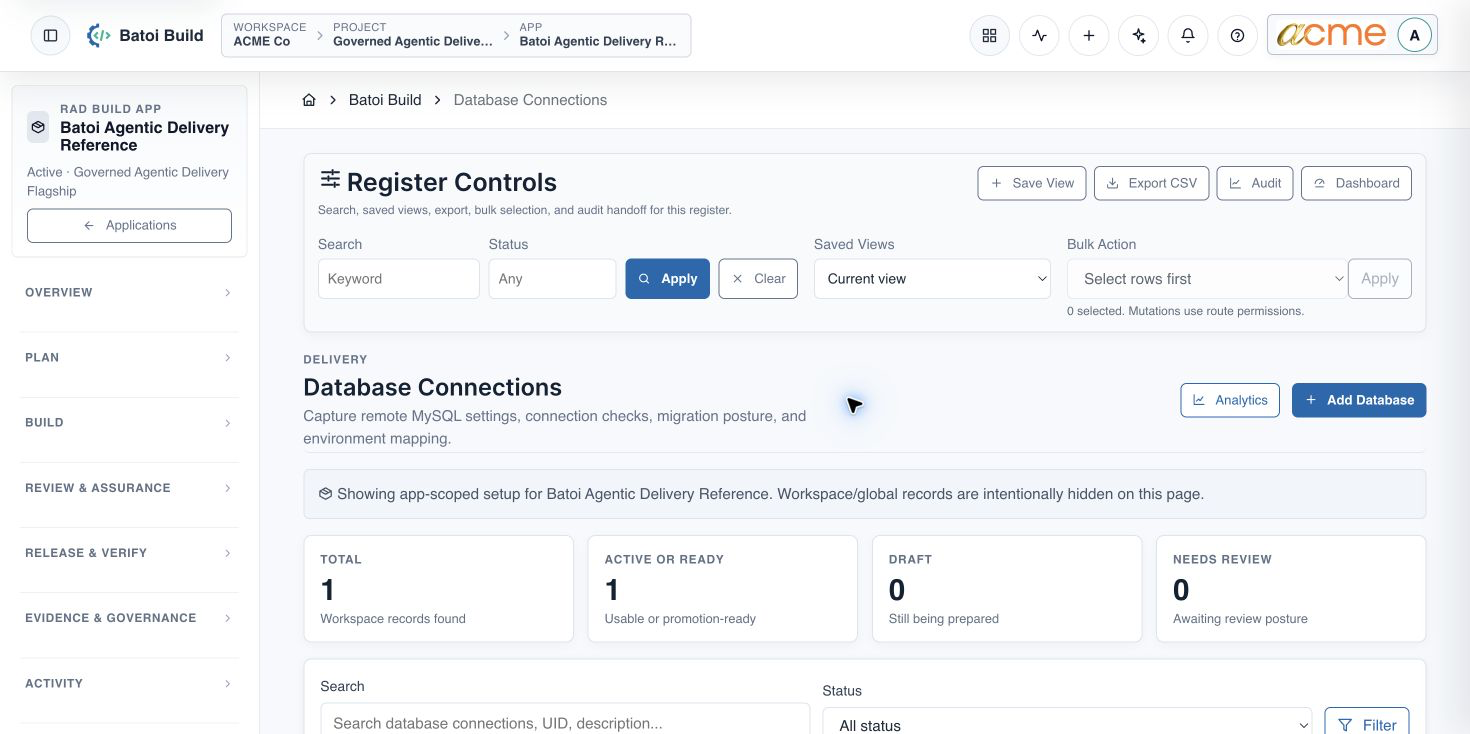This screenshot has width=1470, height=734.
Task: Focus the Status Any field
Action: [x=552, y=279]
